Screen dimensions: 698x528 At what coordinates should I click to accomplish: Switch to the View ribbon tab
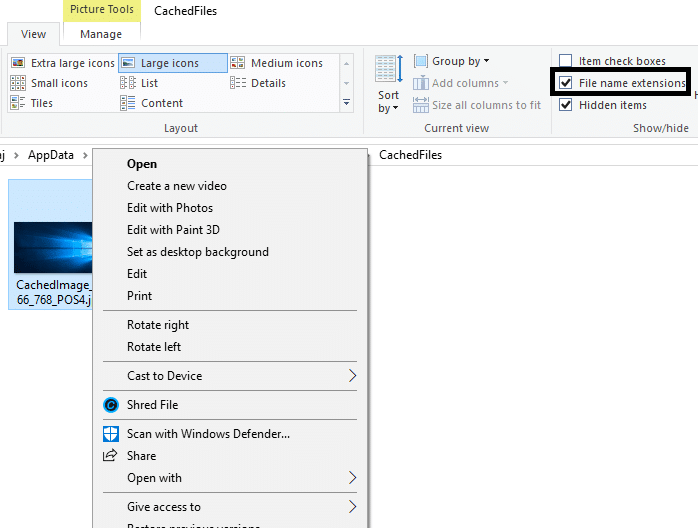pyautogui.click(x=33, y=34)
